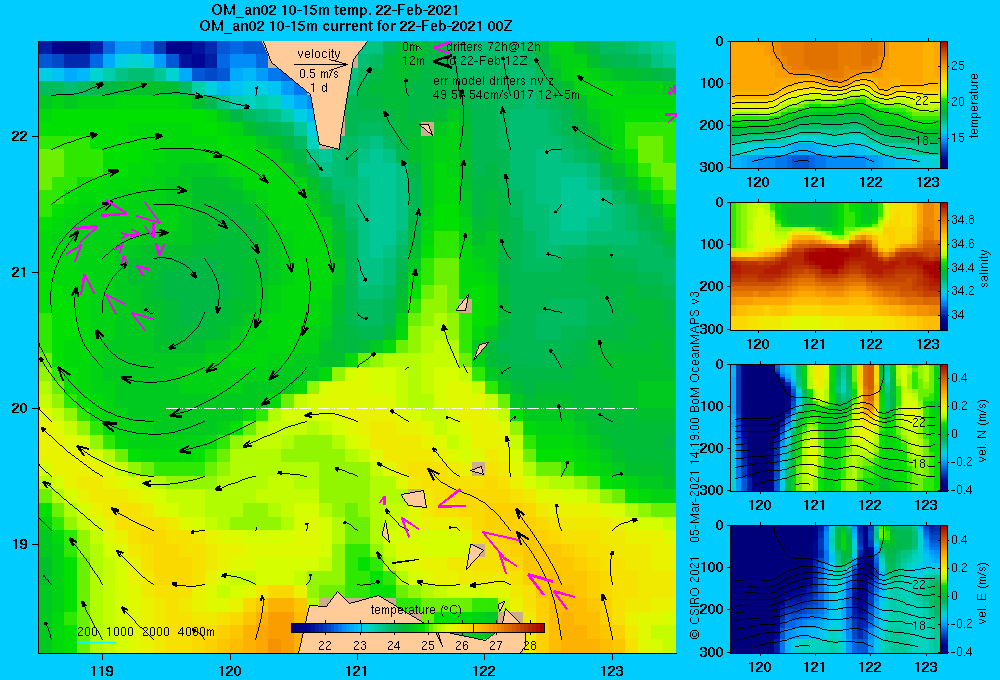Screen dimensions: 1000x680
Task: Click the vel. E section's color bar
Action: coord(944,589)
